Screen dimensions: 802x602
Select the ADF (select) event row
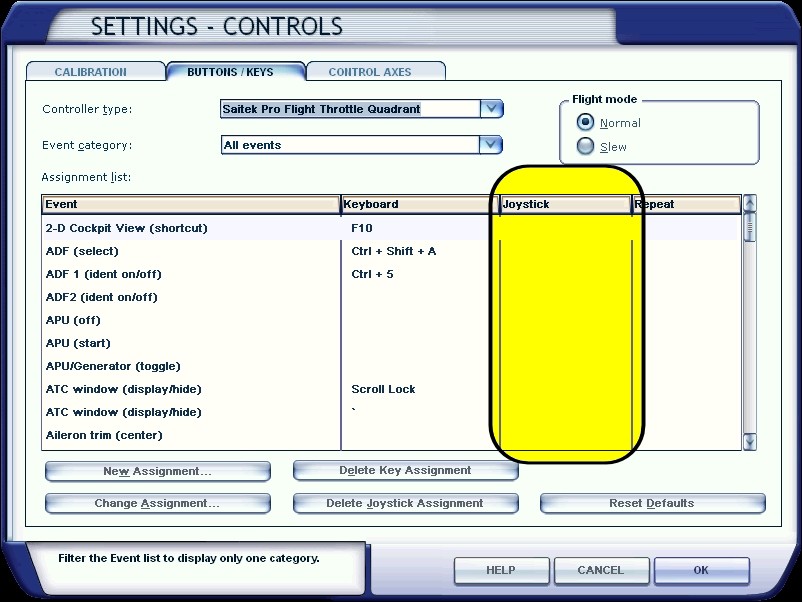(x=391, y=251)
